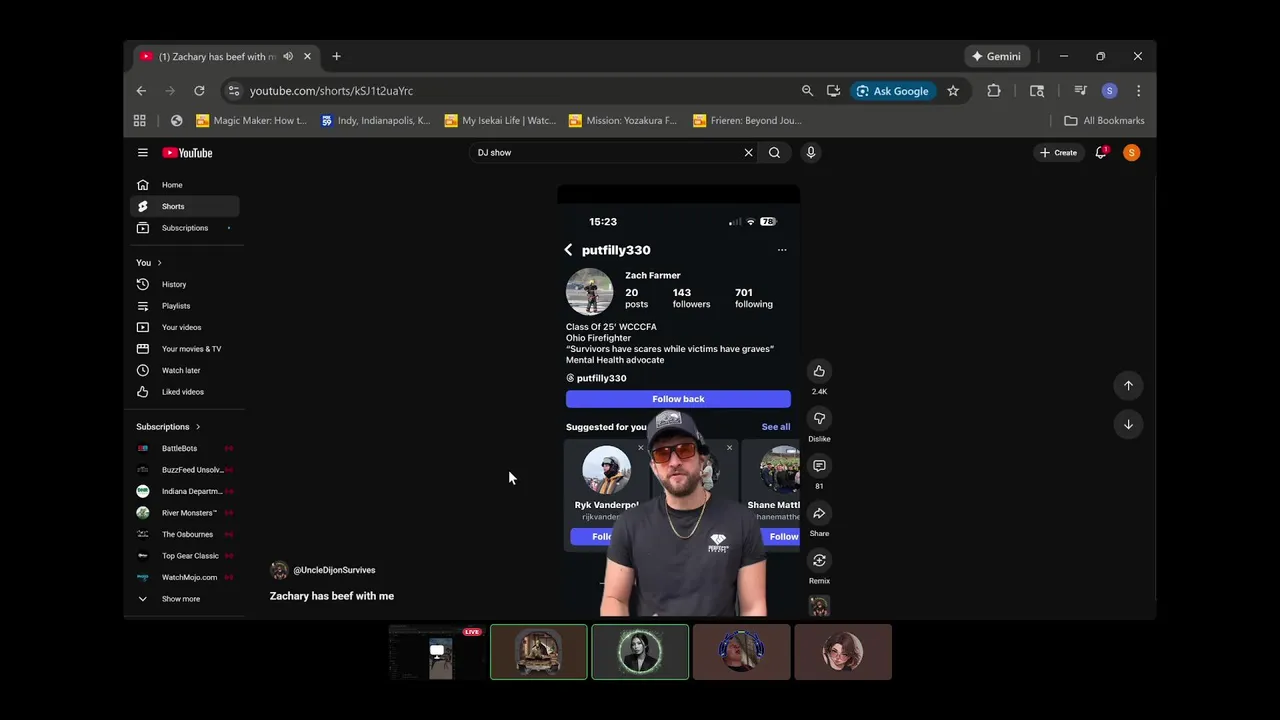Open Your movies & TV
The image size is (1280, 720).
pos(185,349)
